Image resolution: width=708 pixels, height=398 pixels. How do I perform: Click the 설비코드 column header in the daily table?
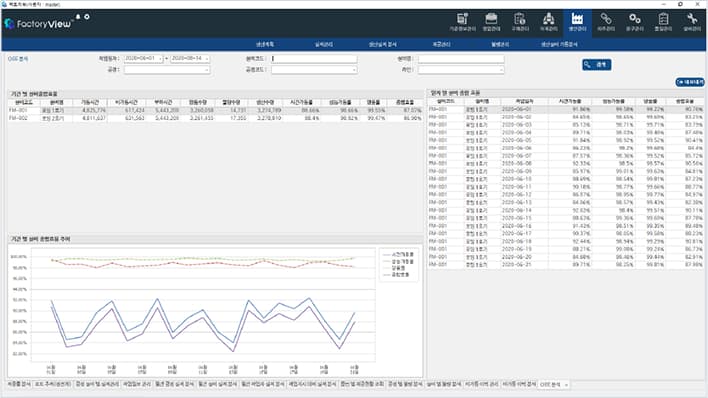446,102
